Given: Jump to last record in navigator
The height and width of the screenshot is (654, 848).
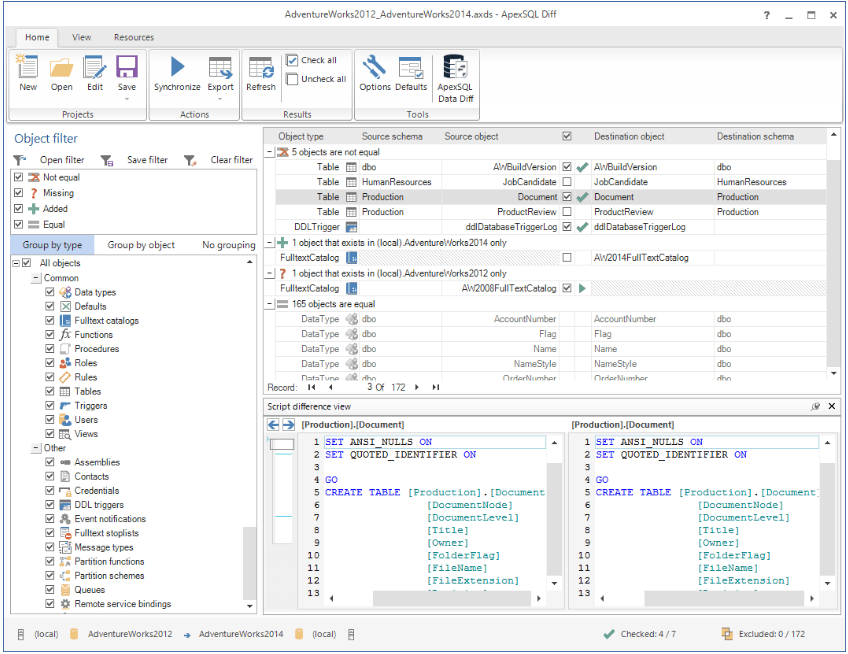Looking at the screenshot, I should tap(435, 387).
